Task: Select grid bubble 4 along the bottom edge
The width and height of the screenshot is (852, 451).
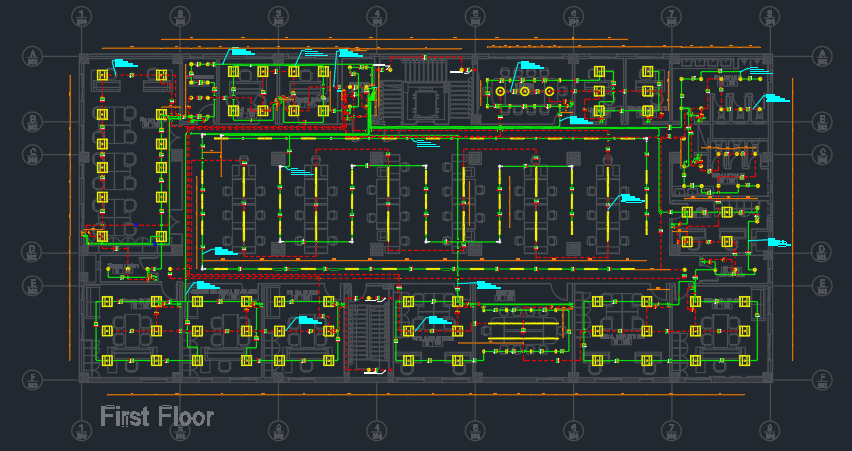Action: pyautogui.click(x=377, y=430)
